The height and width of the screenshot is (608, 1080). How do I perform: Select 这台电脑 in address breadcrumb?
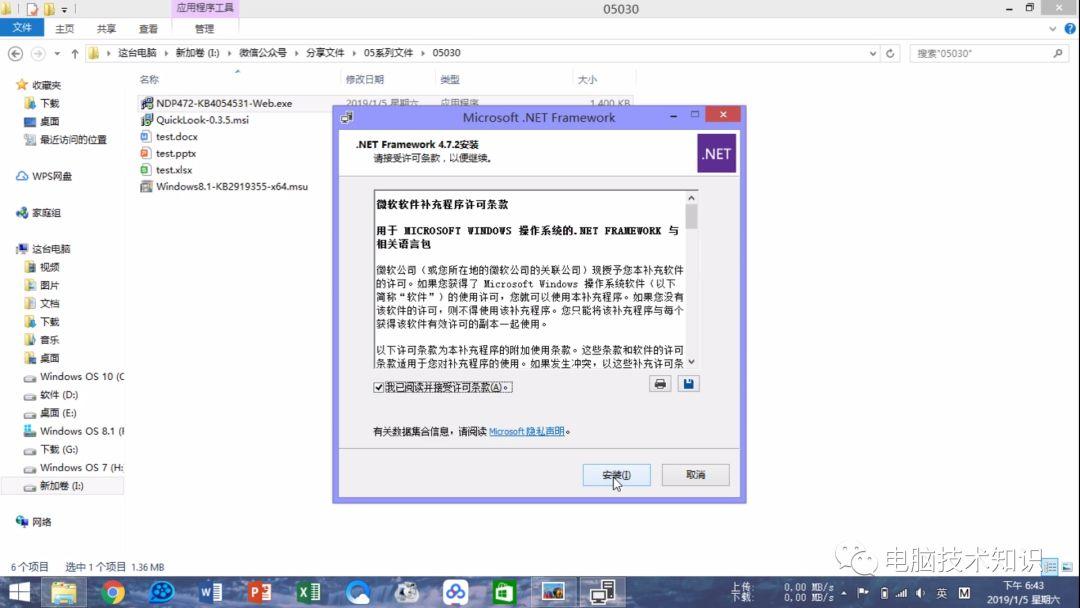pos(137,53)
